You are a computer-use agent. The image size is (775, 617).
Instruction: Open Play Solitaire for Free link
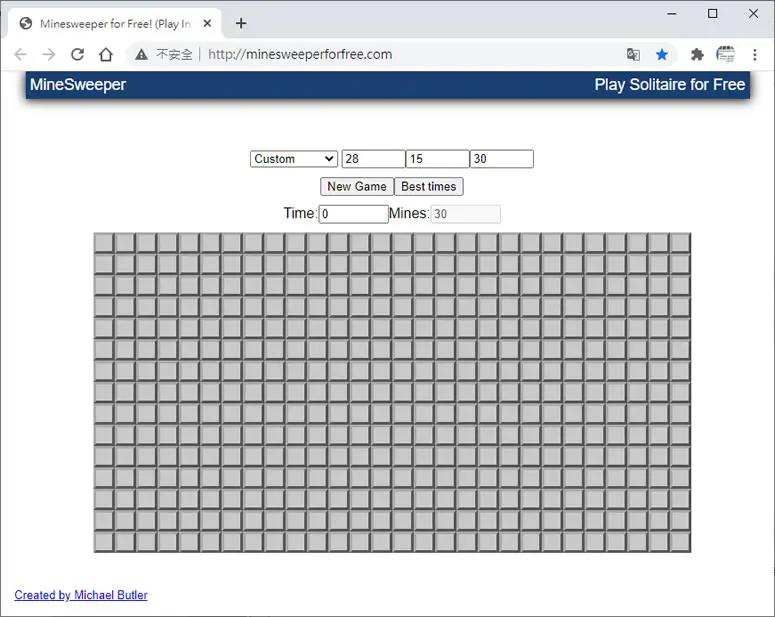[x=670, y=85]
